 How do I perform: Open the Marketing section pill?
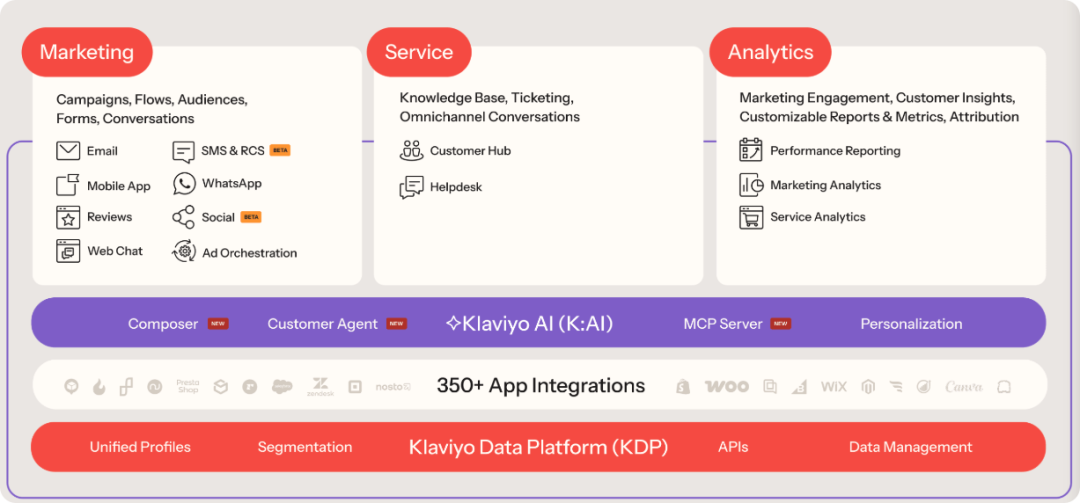pyautogui.click(x=87, y=52)
